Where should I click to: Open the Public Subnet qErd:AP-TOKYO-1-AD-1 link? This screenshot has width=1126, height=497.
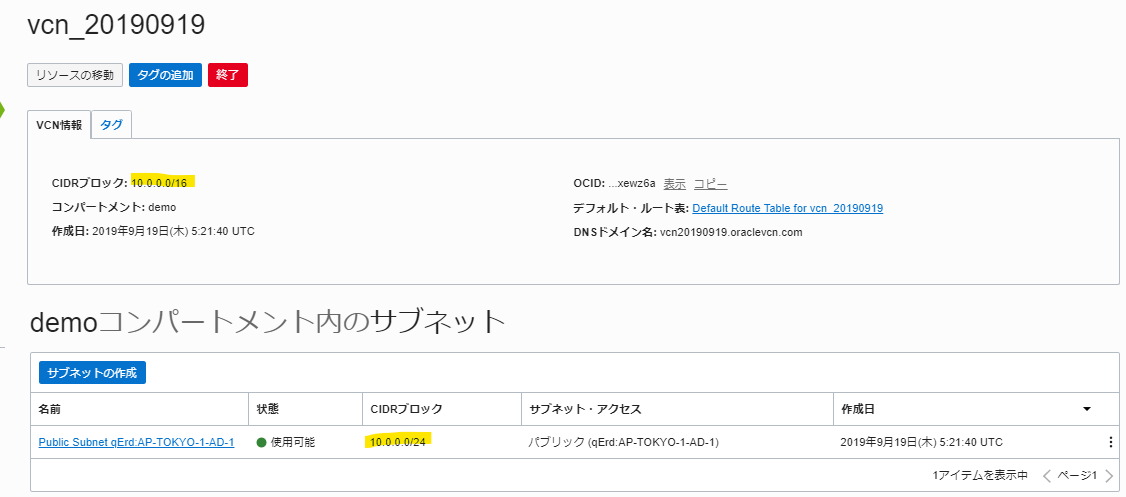pos(136,442)
